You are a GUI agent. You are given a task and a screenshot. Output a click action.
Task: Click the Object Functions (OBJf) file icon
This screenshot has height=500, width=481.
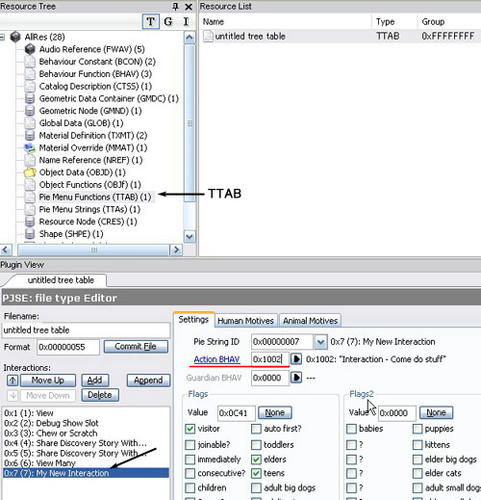tap(30, 185)
